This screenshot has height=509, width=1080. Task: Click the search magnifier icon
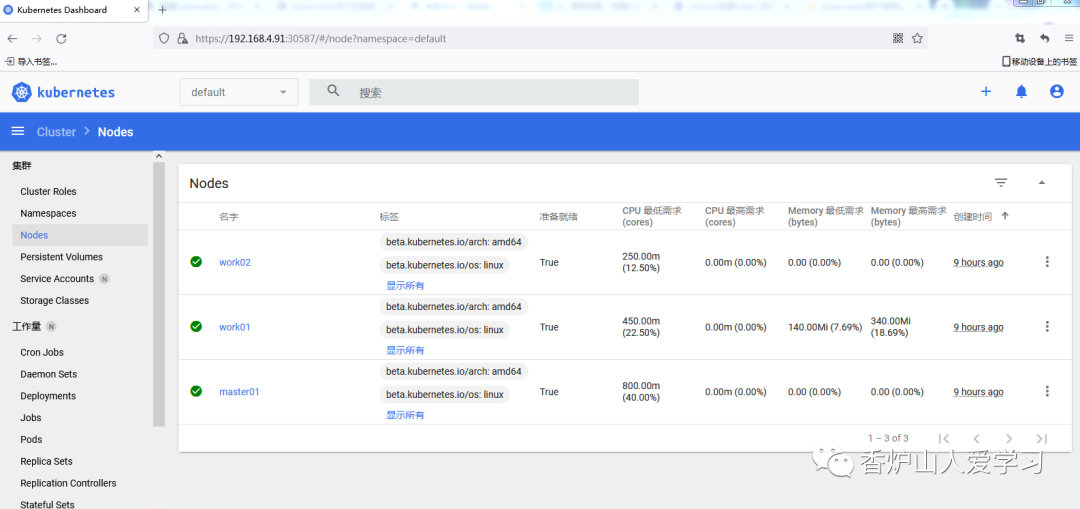coord(333,91)
